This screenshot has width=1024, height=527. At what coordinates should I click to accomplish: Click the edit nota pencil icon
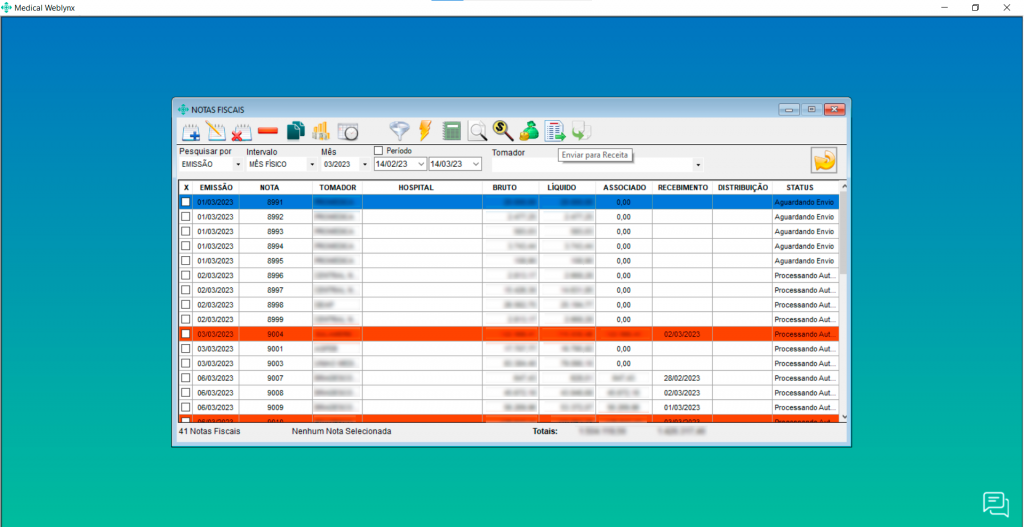click(x=216, y=131)
